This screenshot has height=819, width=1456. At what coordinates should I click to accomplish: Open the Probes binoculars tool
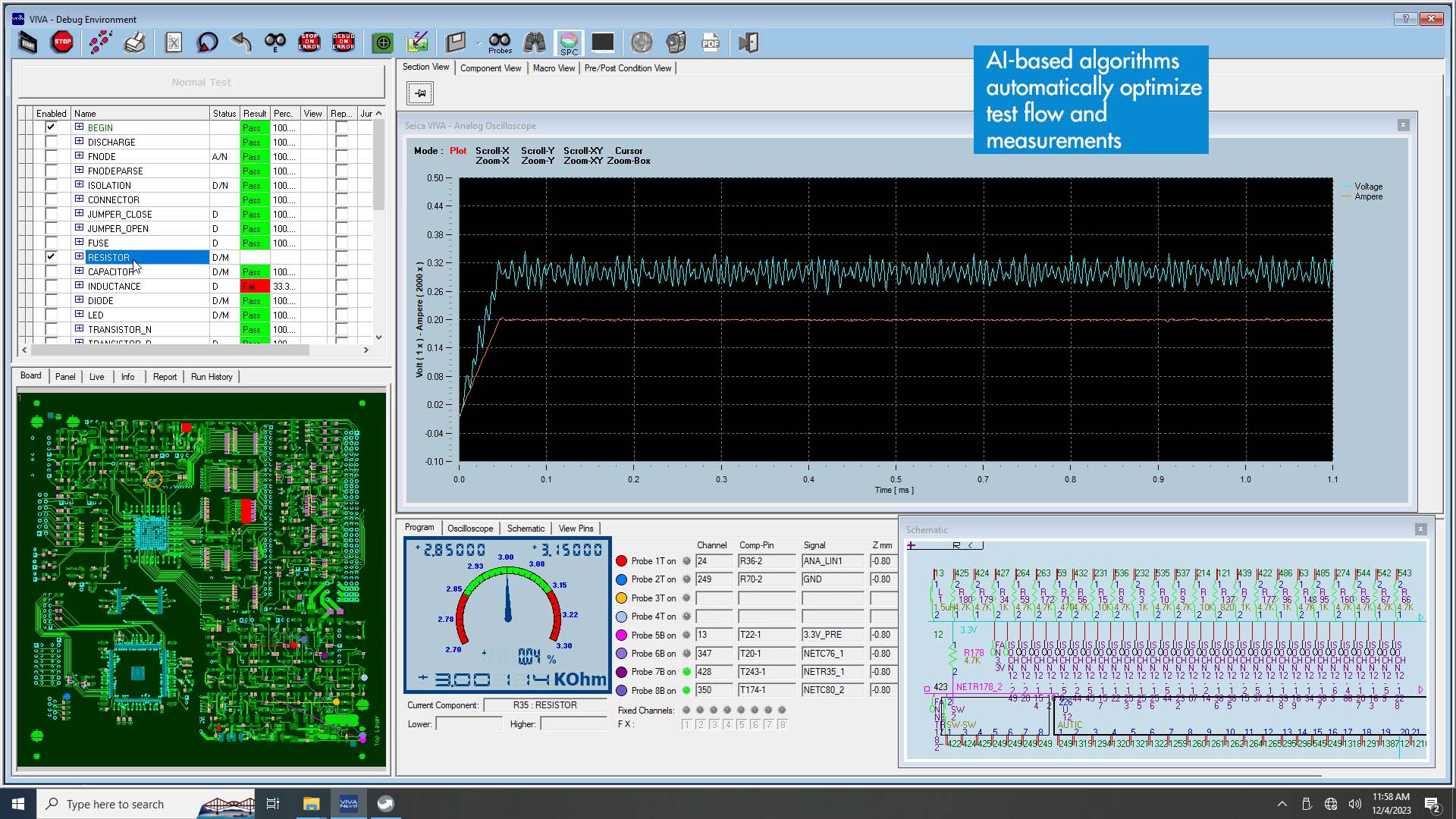(x=500, y=42)
